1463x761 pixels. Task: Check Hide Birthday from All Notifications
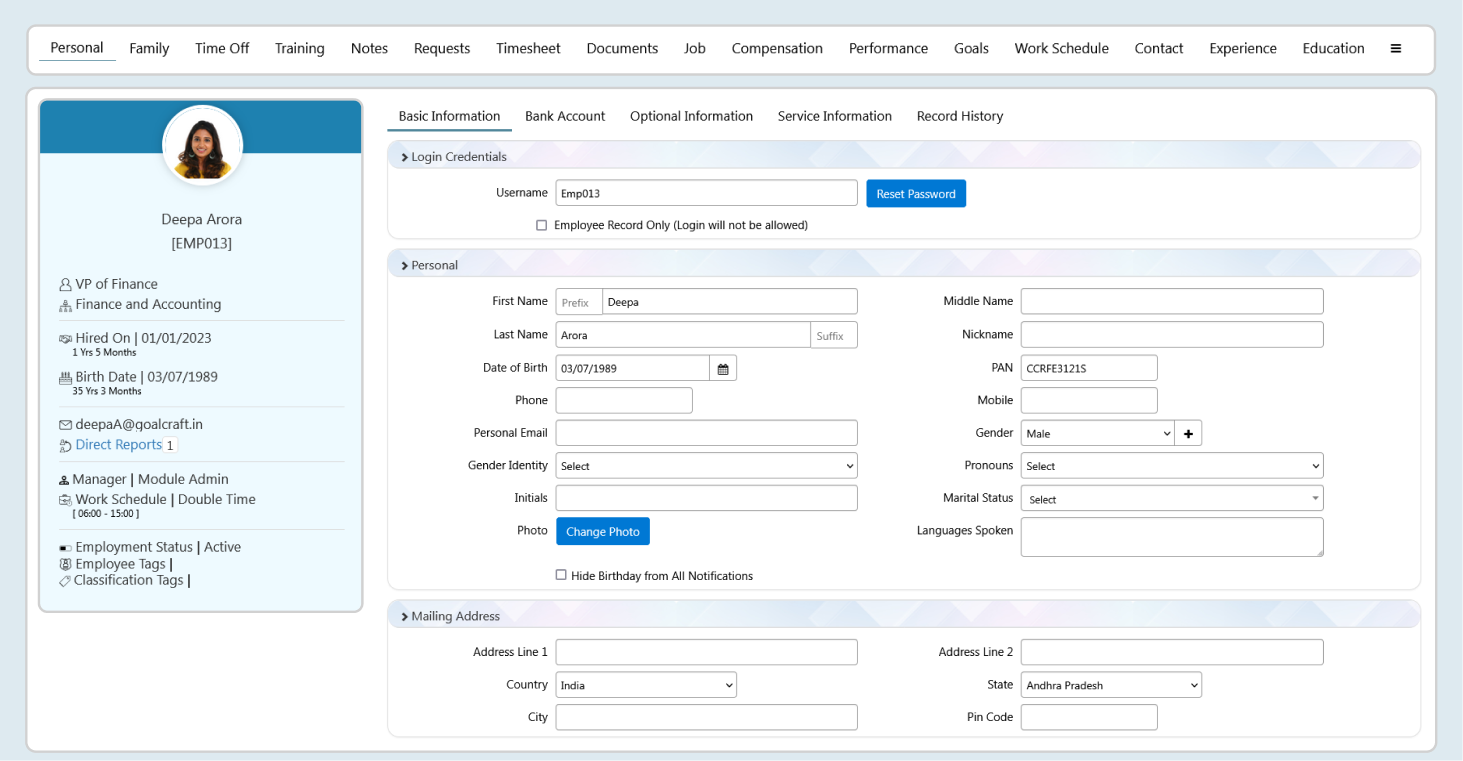pos(561,576)
